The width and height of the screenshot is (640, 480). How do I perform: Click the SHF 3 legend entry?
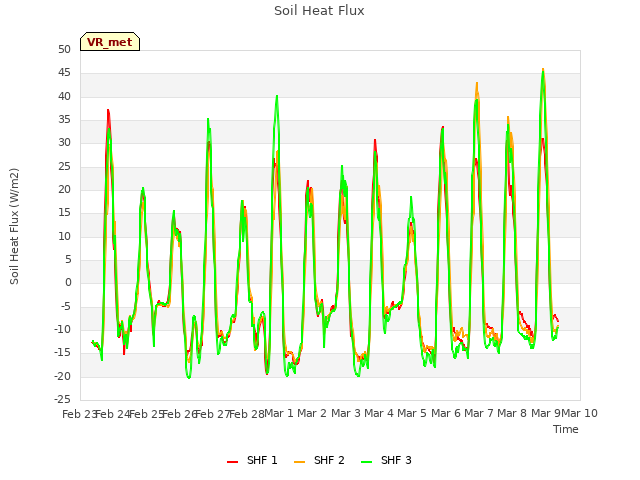[x=387, y=460]
